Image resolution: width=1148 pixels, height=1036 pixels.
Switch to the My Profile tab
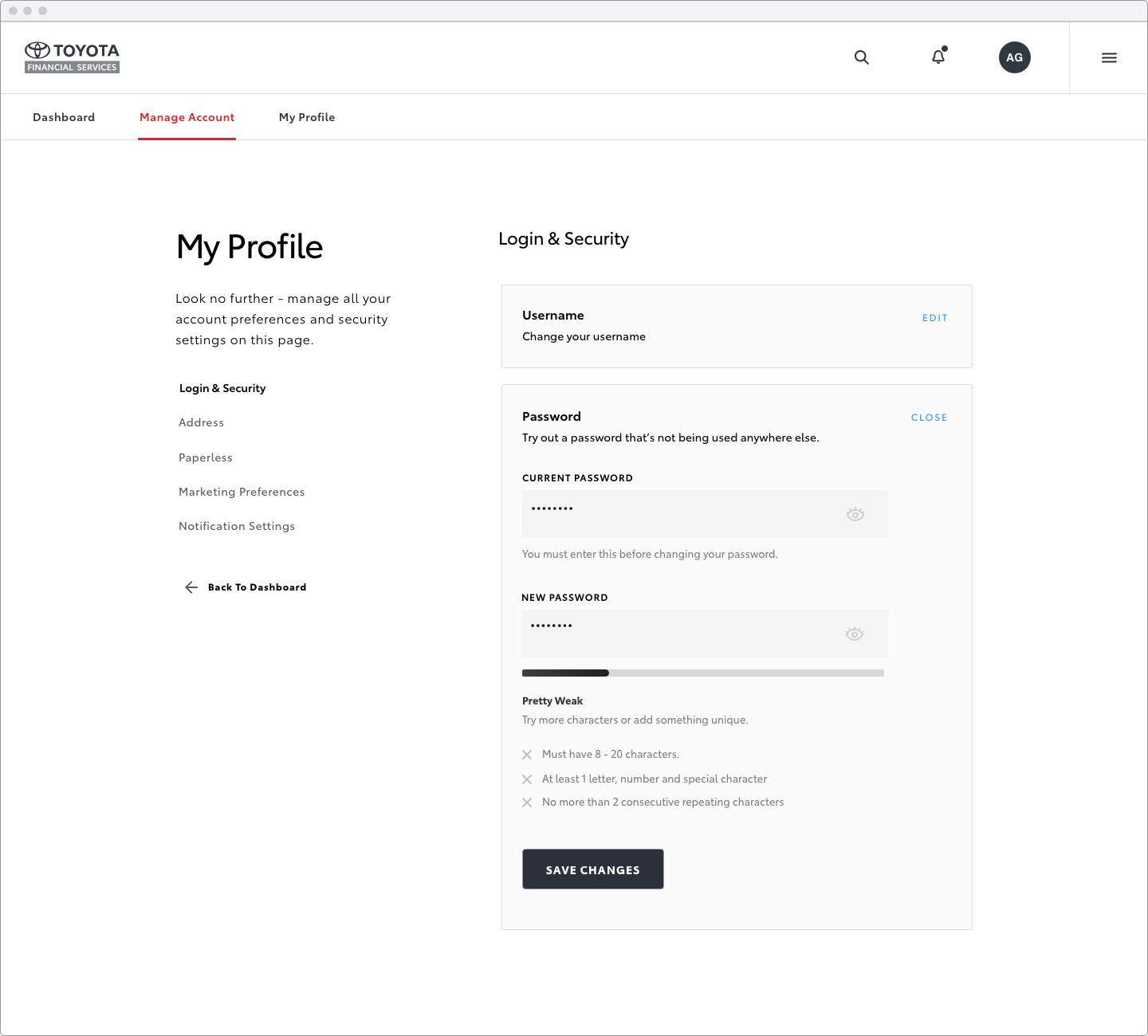click(307, 117)
